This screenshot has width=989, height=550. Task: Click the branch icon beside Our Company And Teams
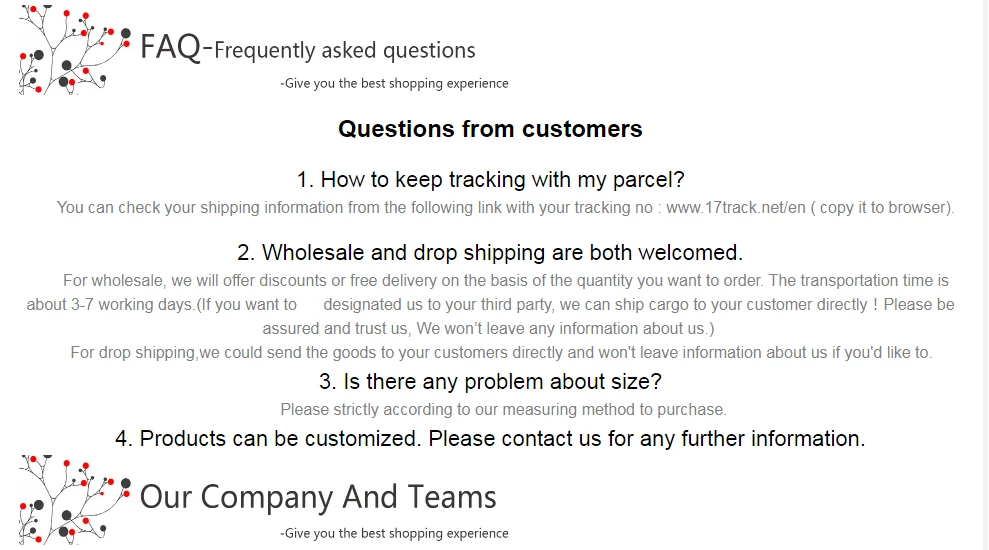[75, 500]
